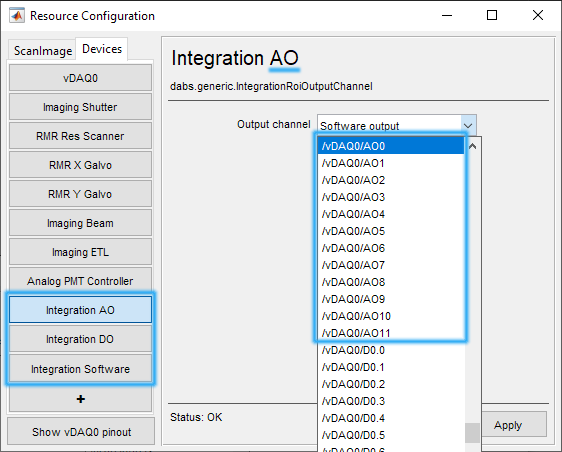Close the Resource Configuration window

(x=538, y=15)
